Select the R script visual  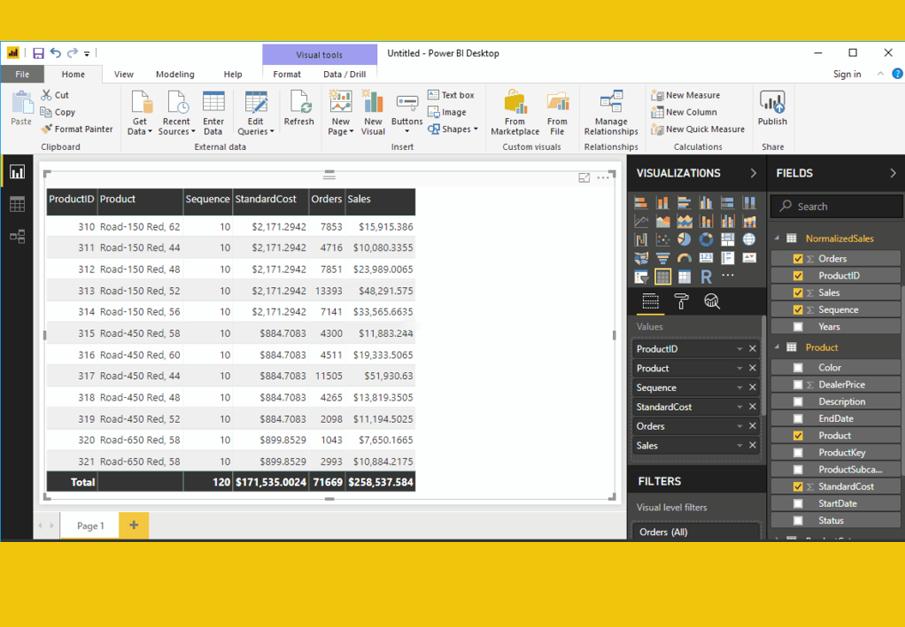[706, 277]
